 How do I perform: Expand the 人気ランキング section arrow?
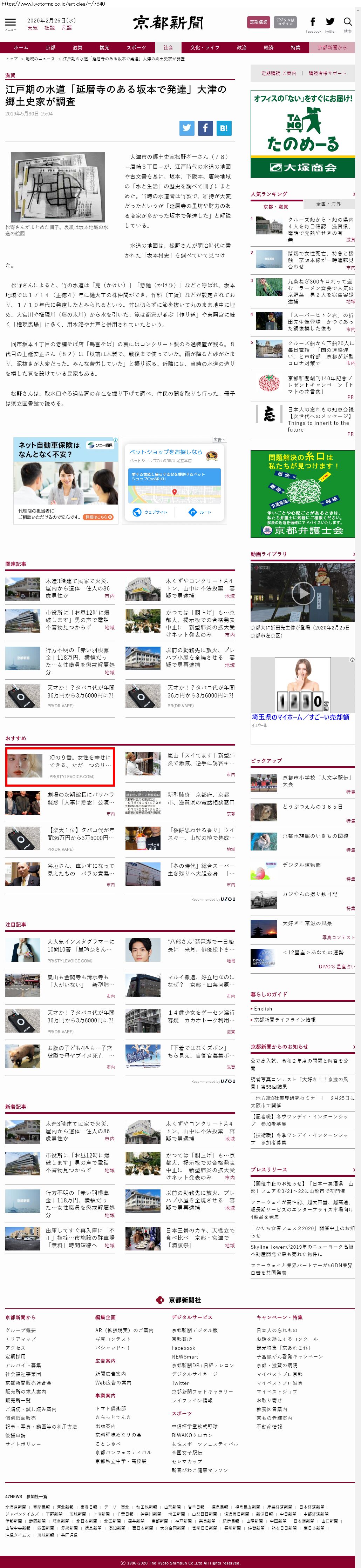click(x=354, y=194)
